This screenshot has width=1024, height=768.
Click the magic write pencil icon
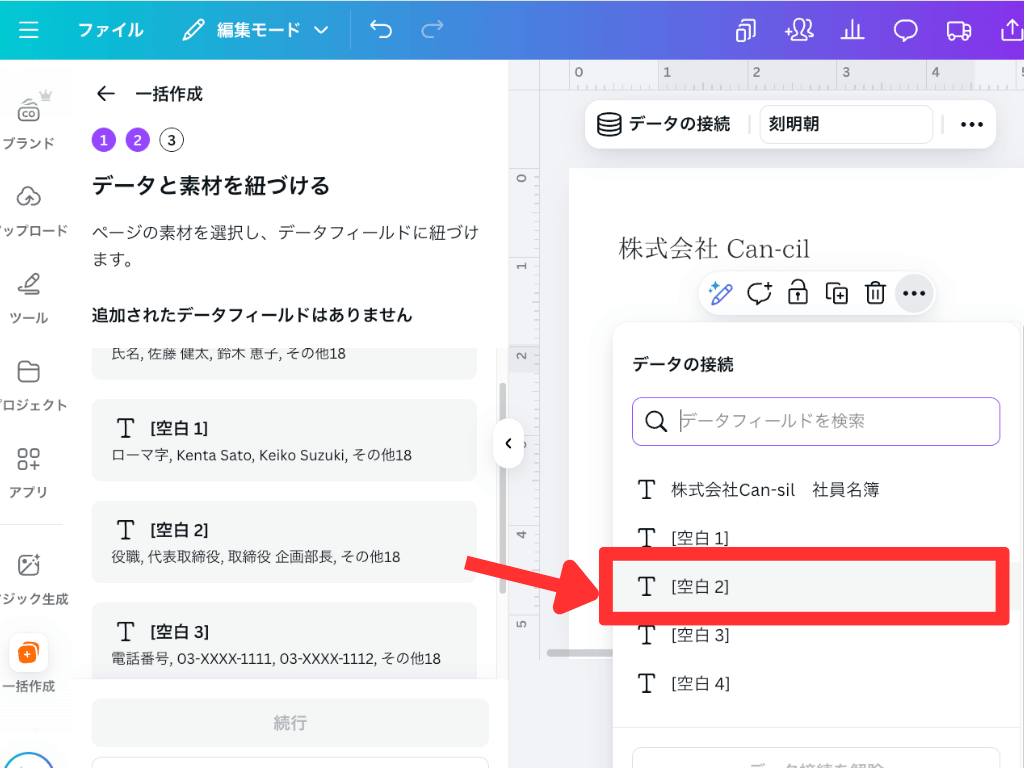720,293
